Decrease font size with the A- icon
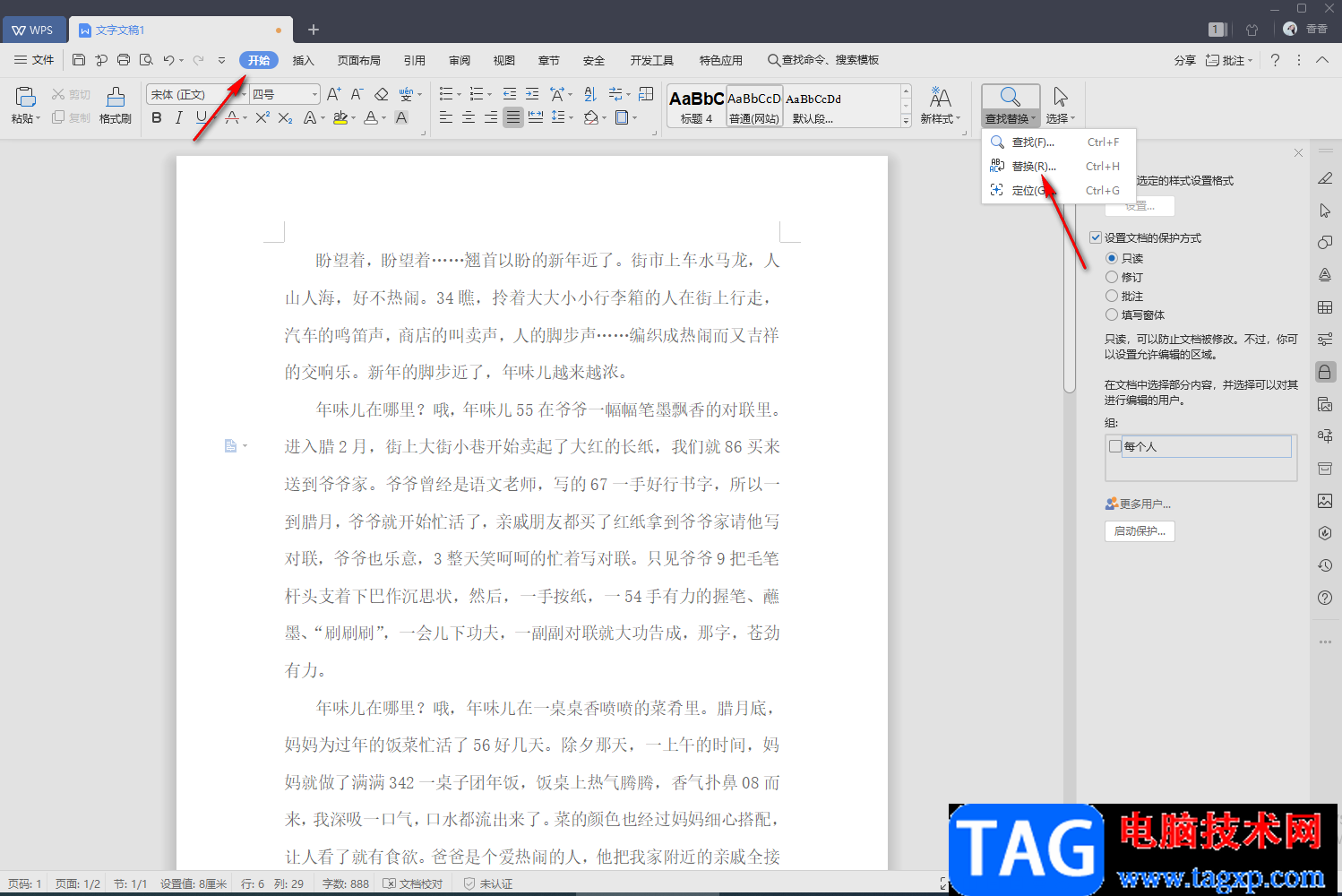Image resolution: width=1342 pixels, height=896 pixels. point(357,94)
